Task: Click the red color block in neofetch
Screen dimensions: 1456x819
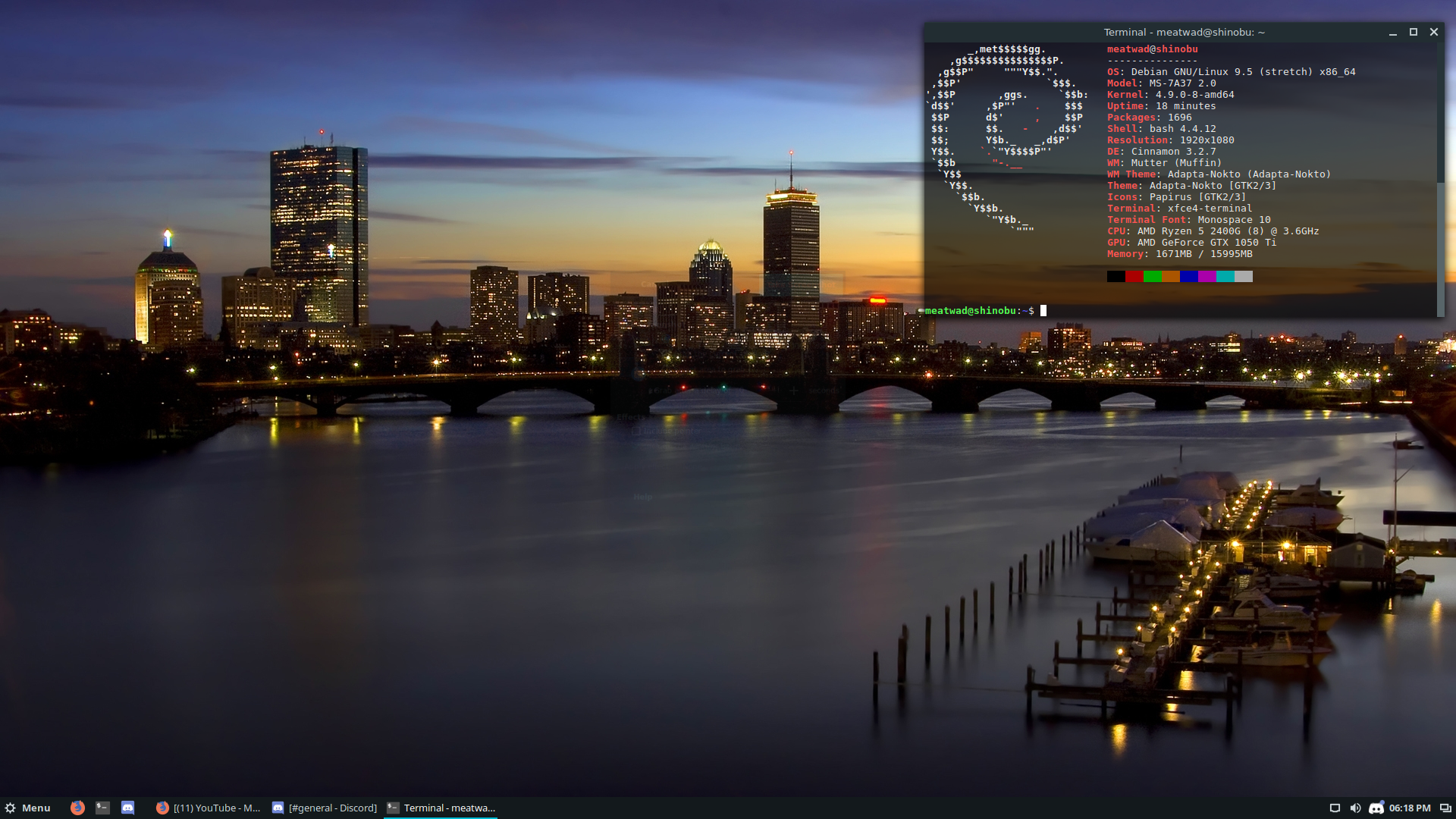Action: pos(1134,276)
